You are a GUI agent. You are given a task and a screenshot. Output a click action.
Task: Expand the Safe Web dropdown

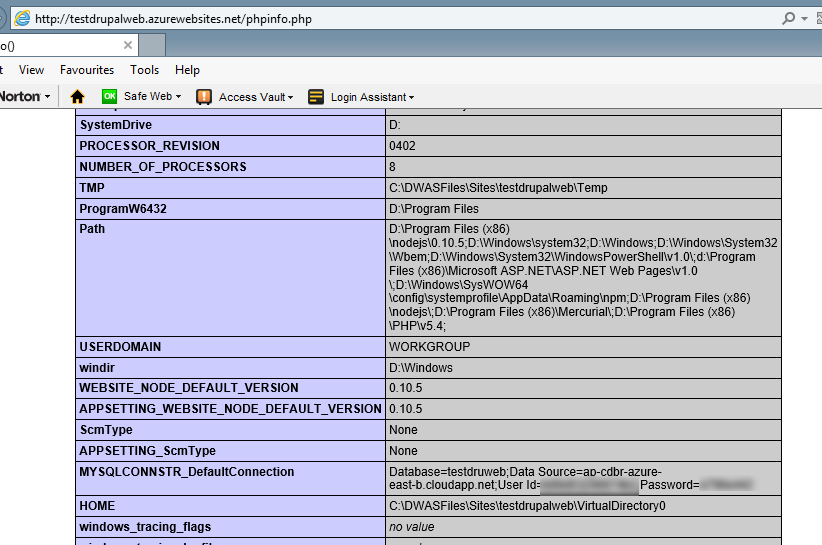point(178,97)
